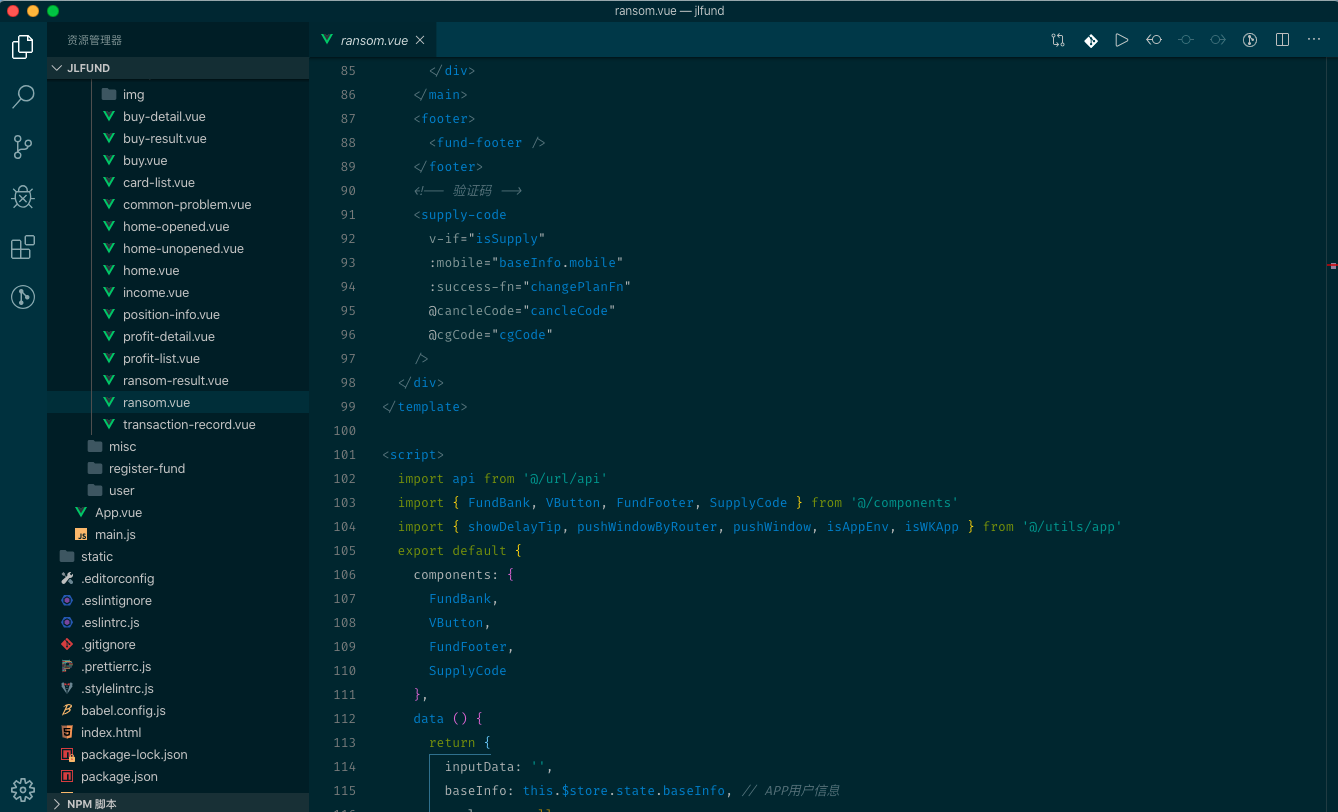
Task: Click line number 101 in the gutter
Action: tap(345, 454)
